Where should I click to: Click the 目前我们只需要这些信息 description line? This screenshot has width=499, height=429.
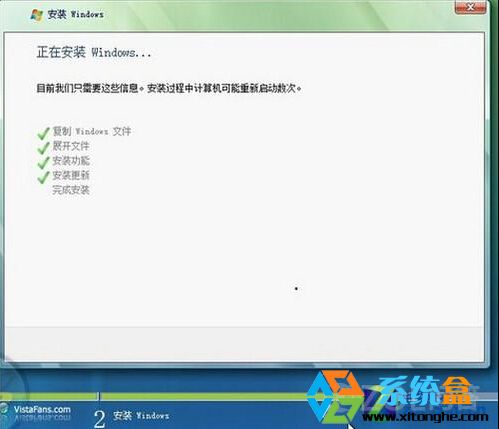point(169,88)
